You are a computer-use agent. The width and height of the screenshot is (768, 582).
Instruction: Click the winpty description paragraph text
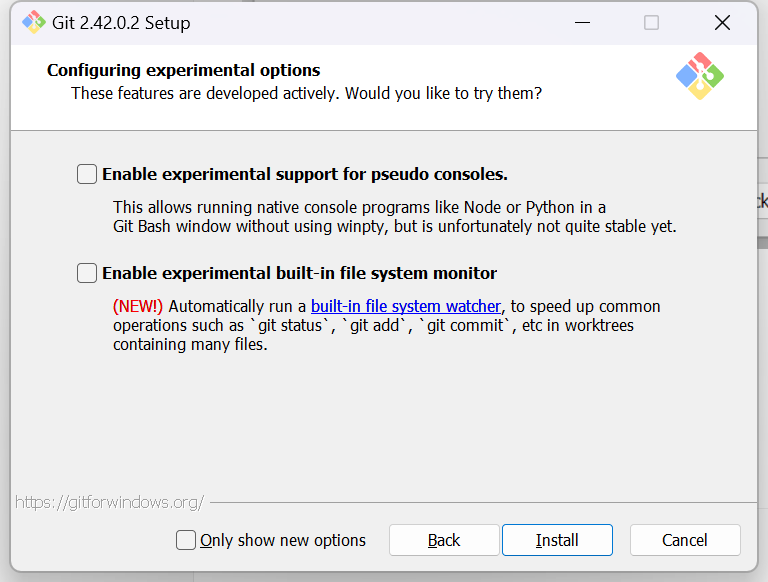pos(394,217)
